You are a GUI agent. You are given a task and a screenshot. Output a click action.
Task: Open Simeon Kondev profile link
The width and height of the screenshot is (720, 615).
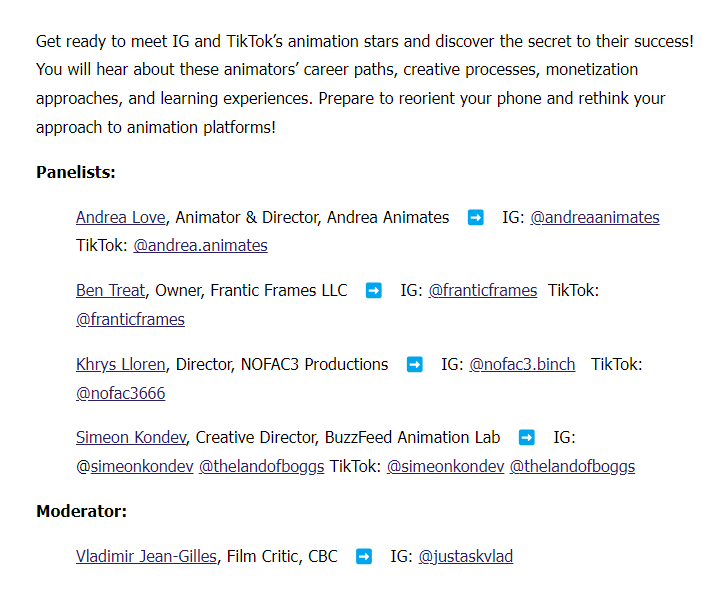coord(131,438)
